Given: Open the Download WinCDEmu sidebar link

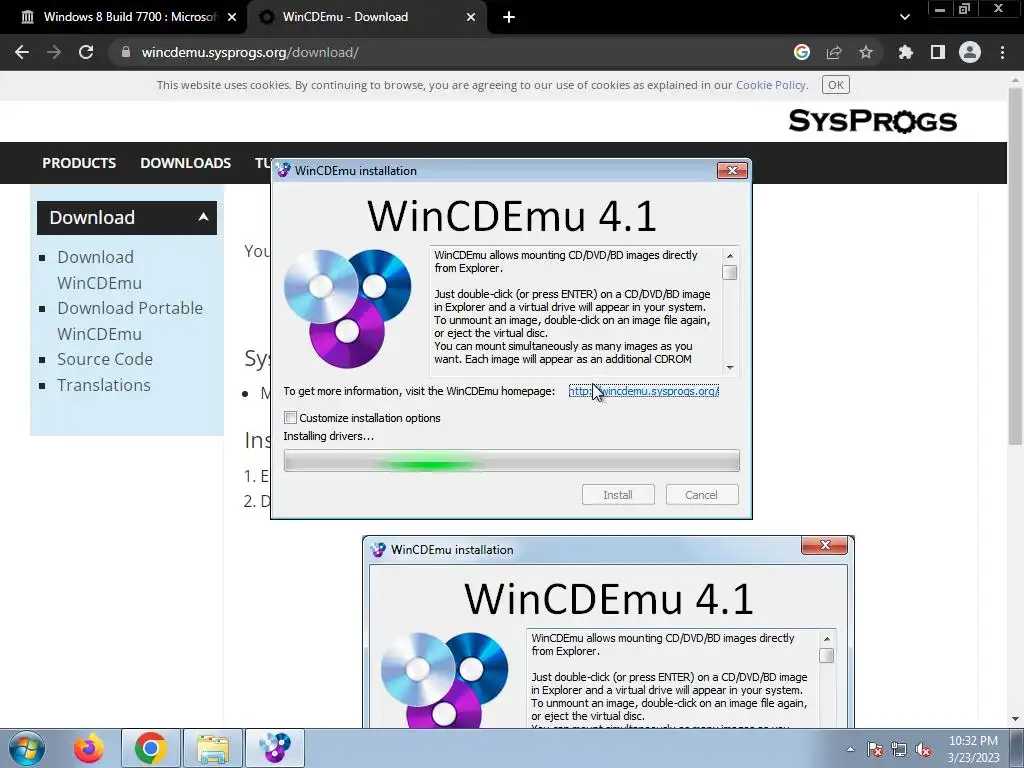Looking at the screenshot, I should 99,270.
